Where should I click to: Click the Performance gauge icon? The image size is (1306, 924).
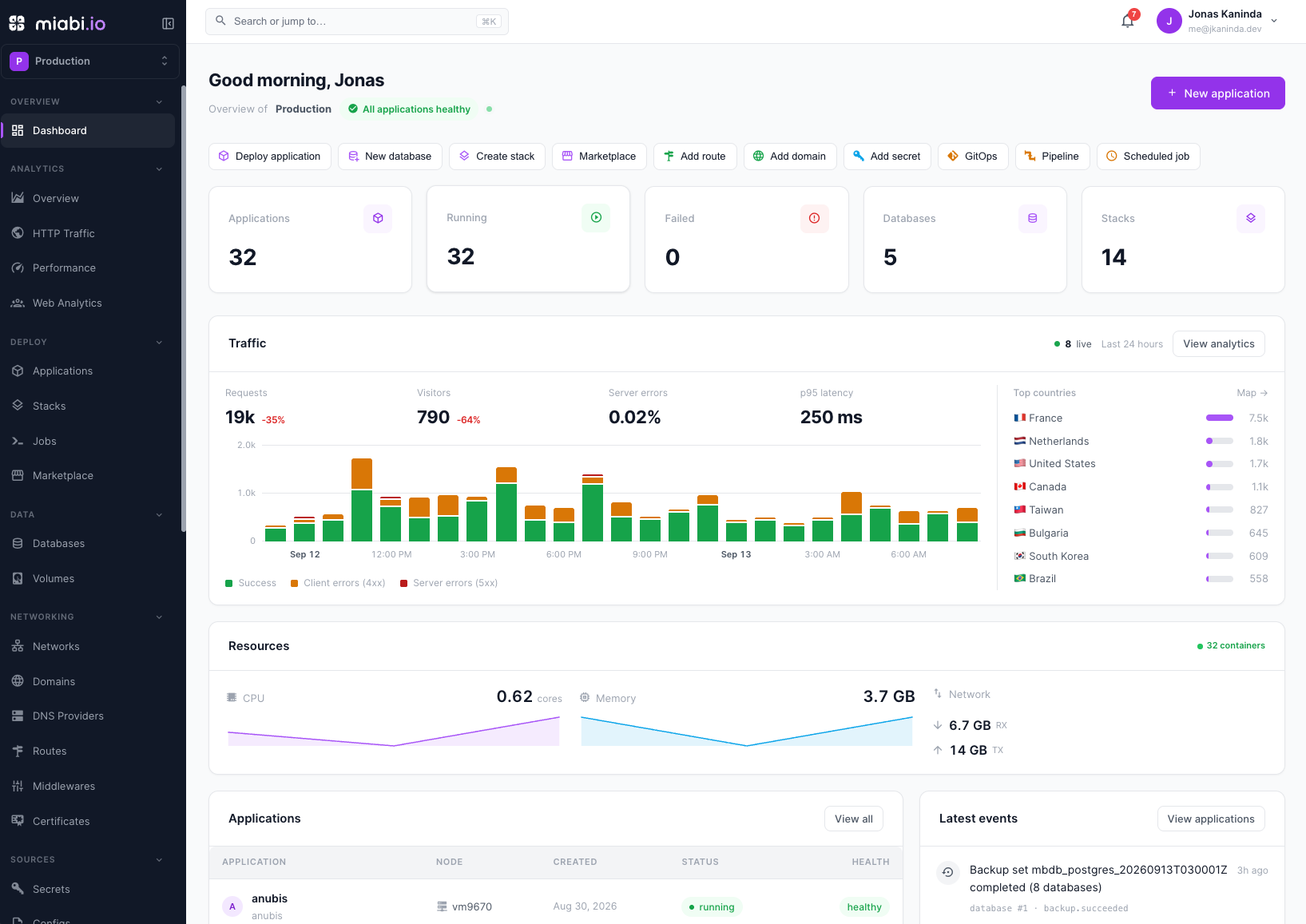pos(18,268)
